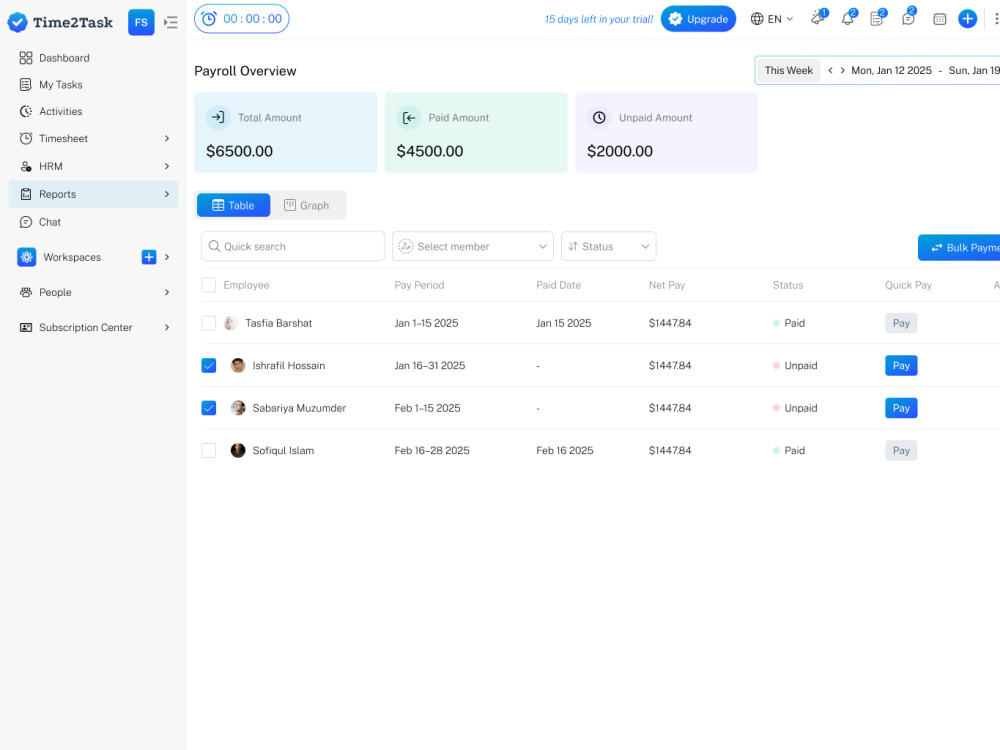Click the 15 days left trial text

click(599, 19)
